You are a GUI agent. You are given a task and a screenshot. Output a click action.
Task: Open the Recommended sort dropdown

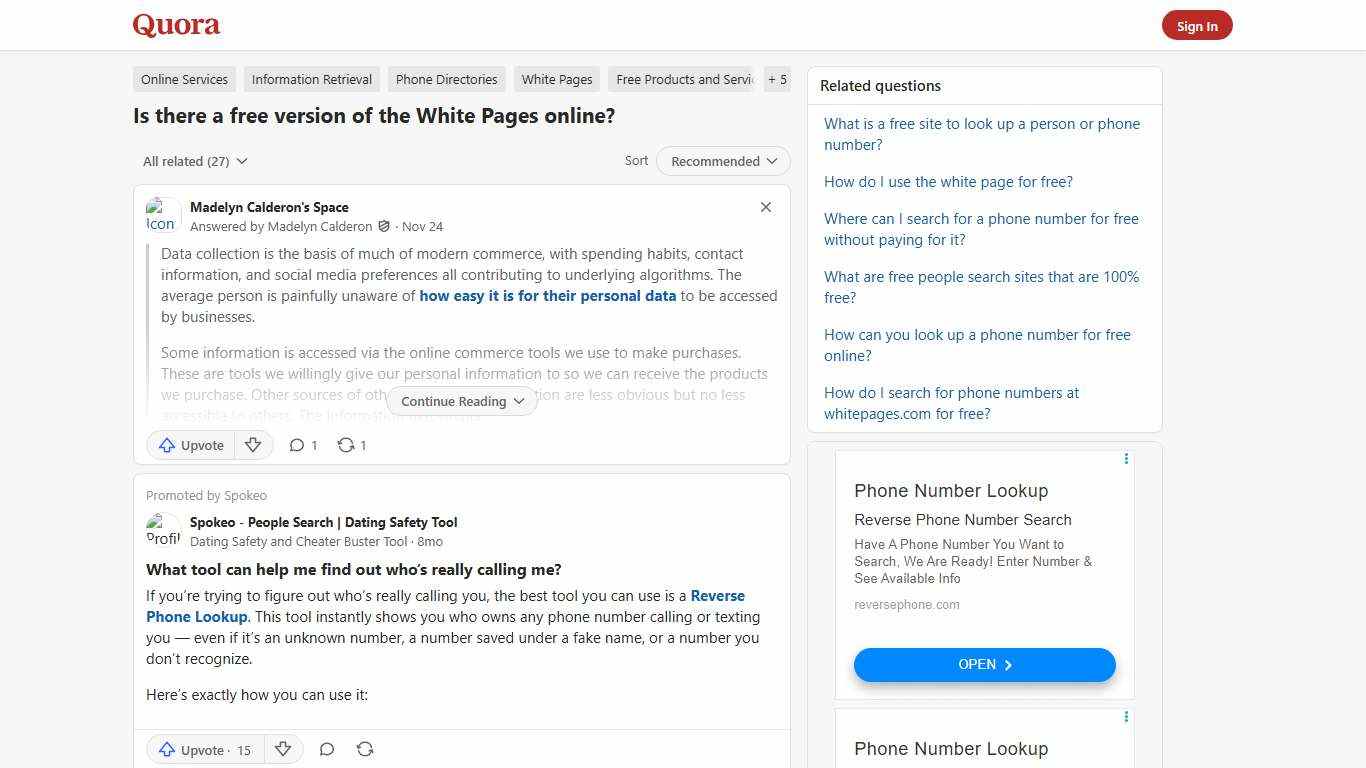[722, 161]
